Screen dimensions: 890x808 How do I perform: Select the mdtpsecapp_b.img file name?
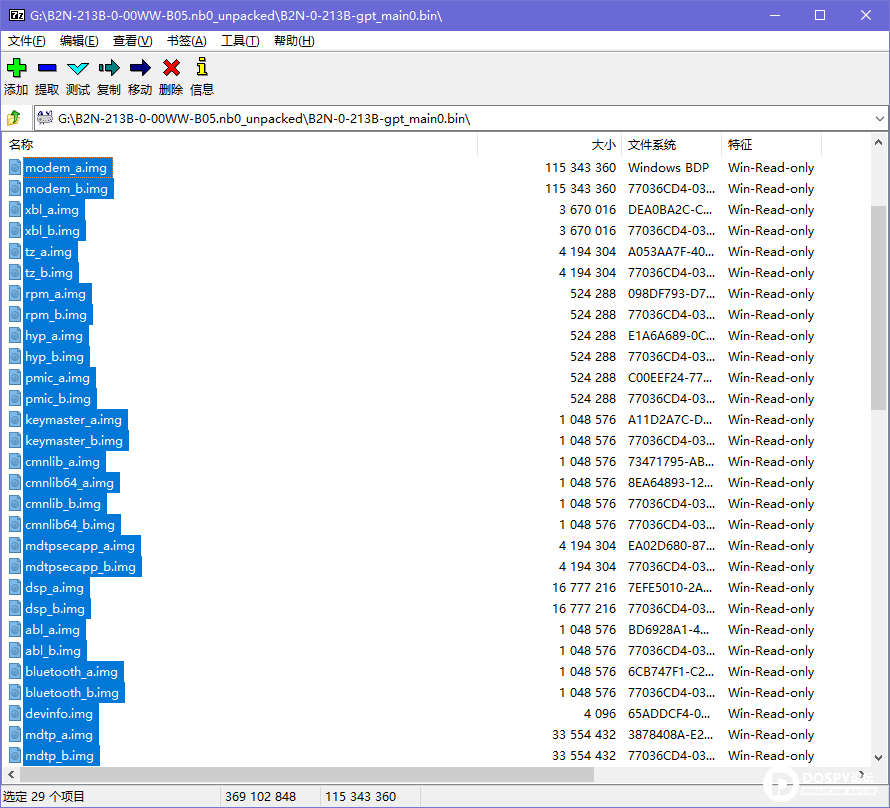click(x=81, y=566)
